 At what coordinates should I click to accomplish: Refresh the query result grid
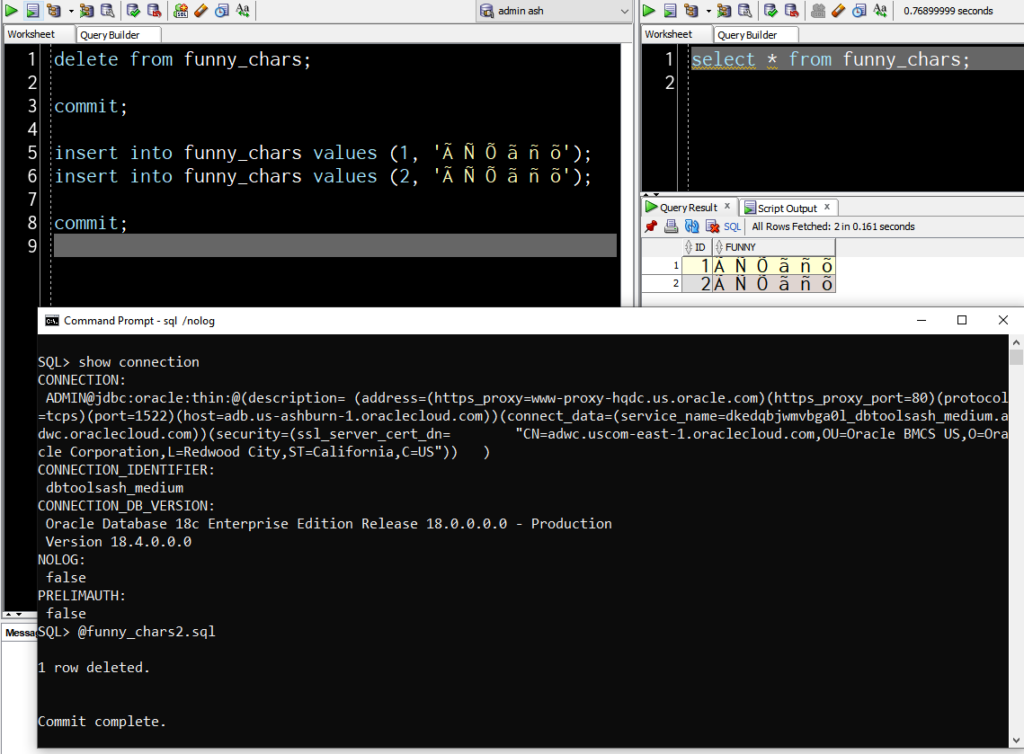(691, 227)
